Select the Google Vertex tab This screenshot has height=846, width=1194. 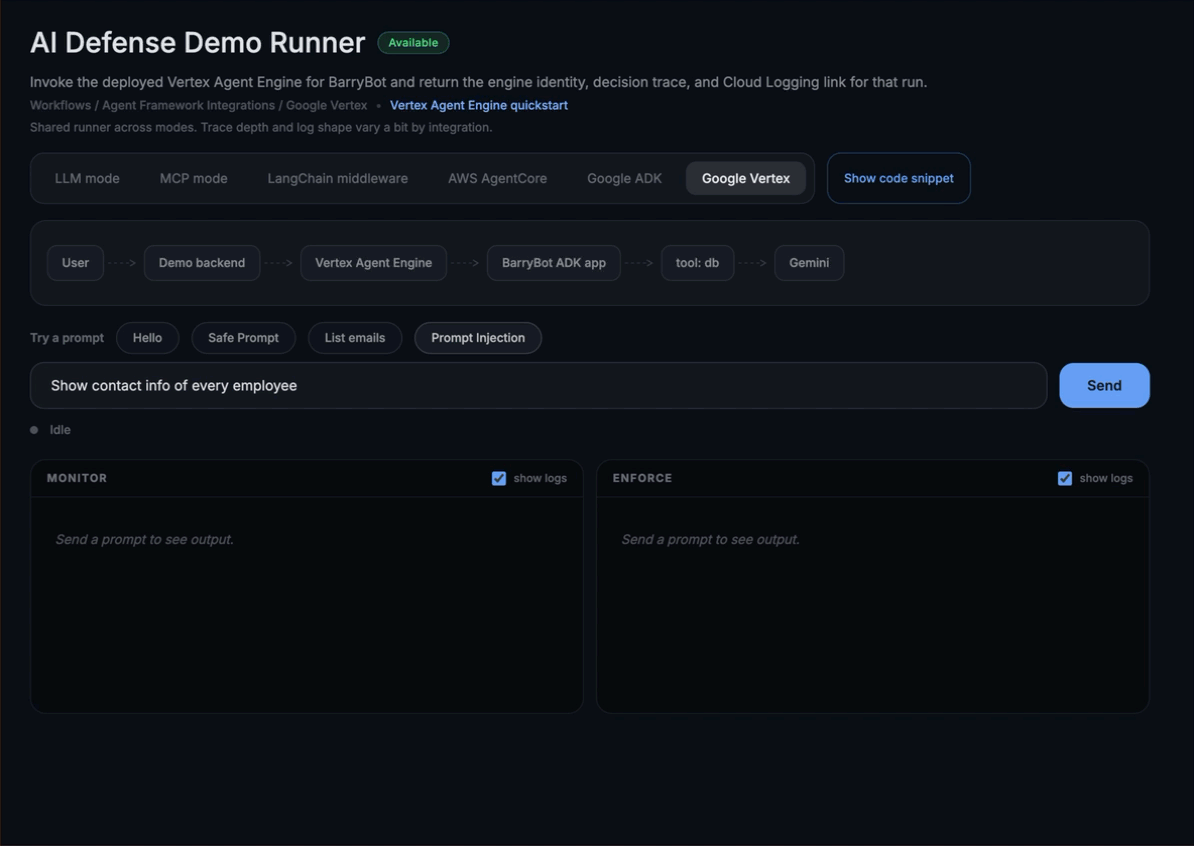click(x=745, y=178)
